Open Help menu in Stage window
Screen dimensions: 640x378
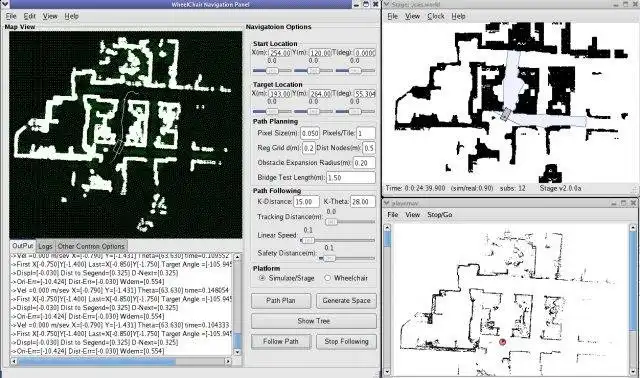pyautogui.click(x=458, y=16)
